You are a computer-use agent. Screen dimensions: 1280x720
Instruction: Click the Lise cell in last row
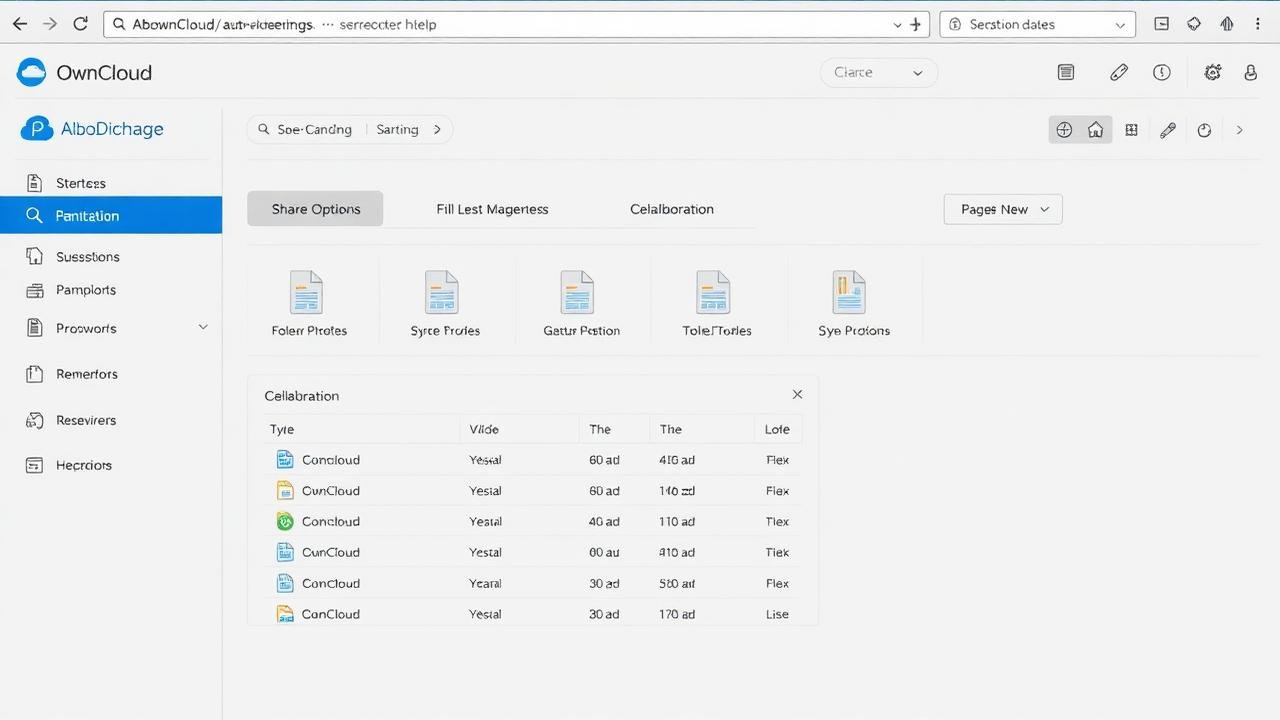click(777, 614)
